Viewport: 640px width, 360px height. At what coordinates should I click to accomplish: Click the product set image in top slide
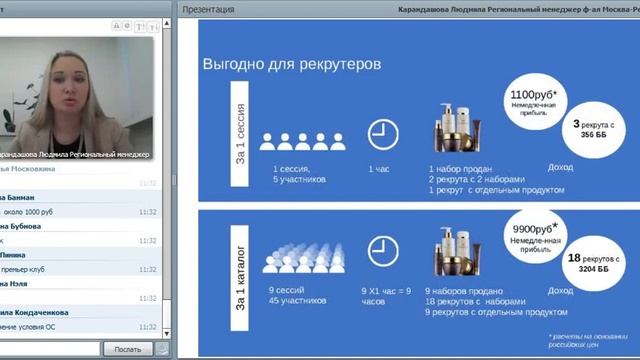pos(458,128)
